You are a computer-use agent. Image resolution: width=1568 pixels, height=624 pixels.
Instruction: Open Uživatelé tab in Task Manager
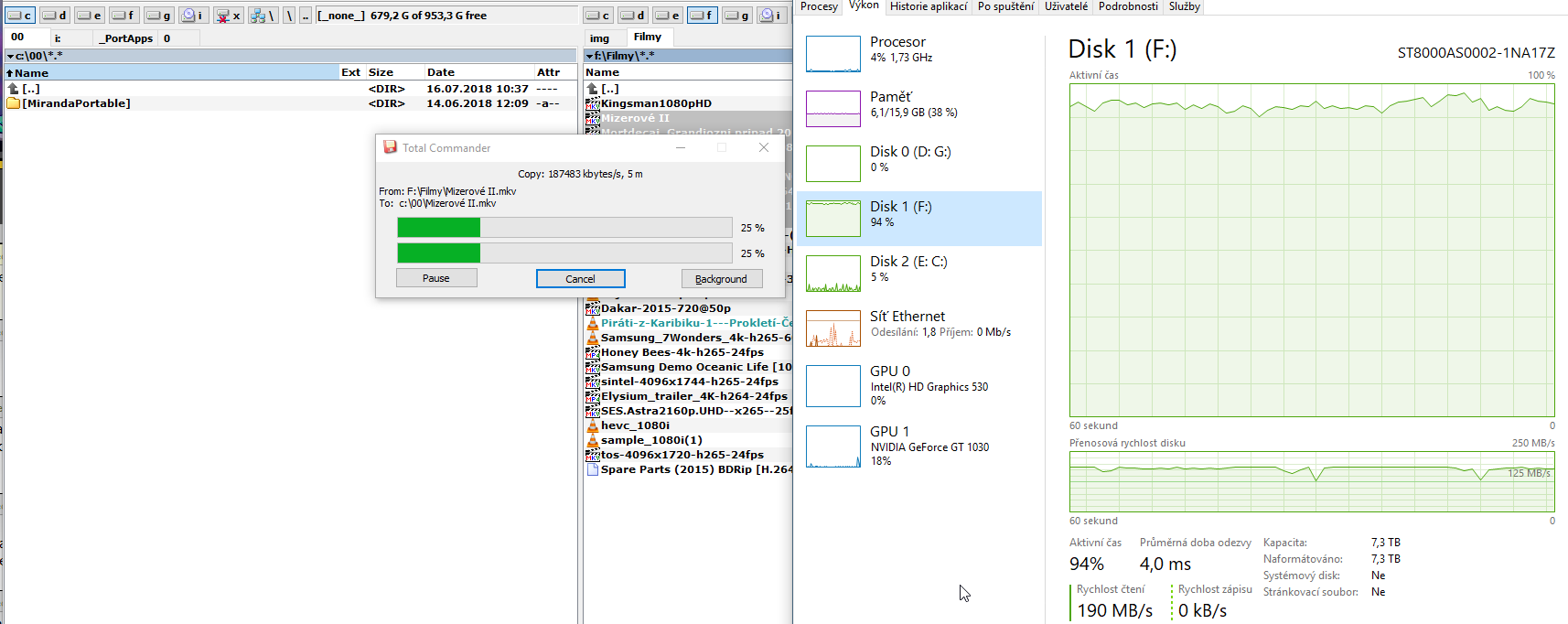[1066, 6]
